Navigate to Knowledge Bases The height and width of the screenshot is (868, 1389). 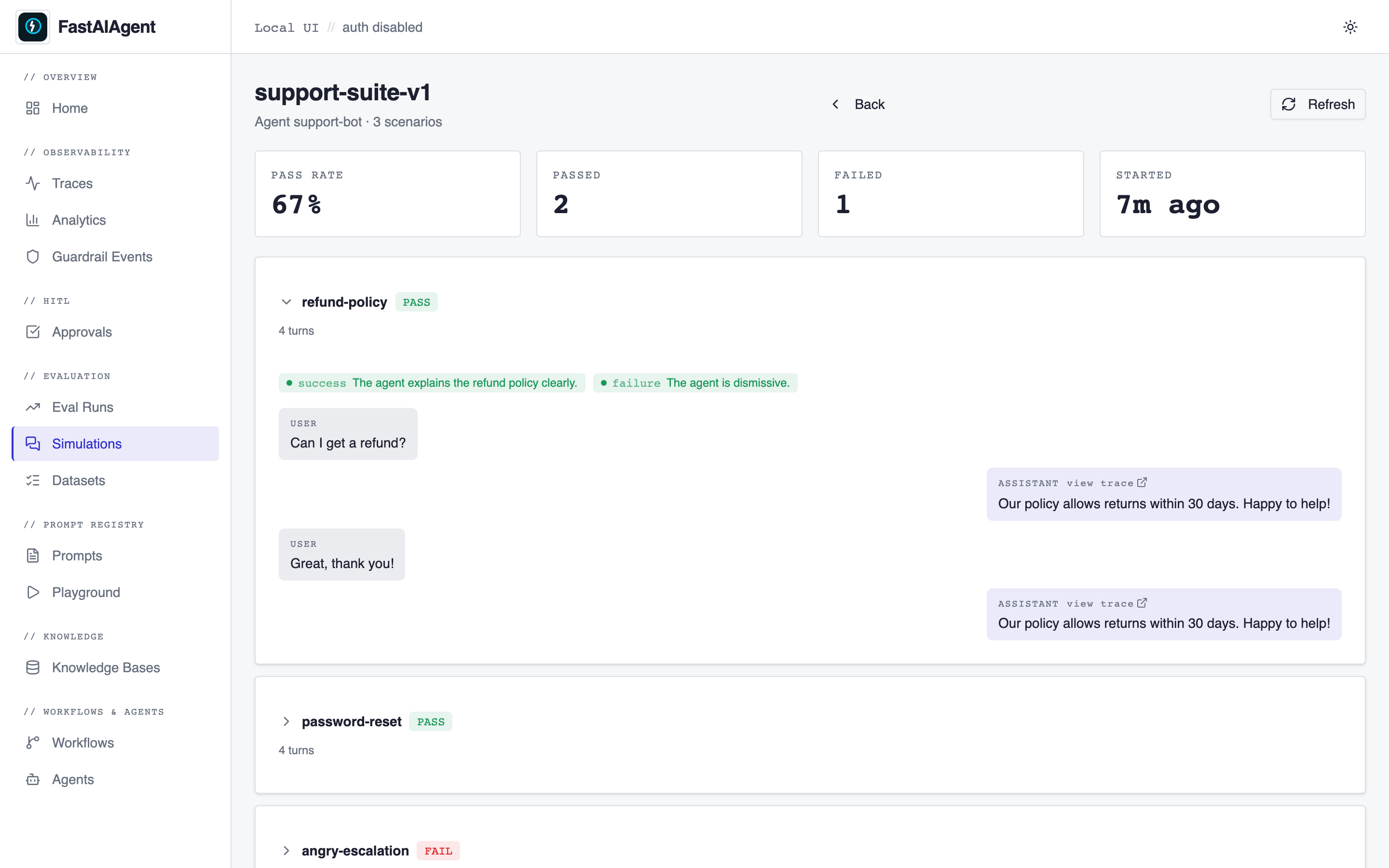pos(115,668)
